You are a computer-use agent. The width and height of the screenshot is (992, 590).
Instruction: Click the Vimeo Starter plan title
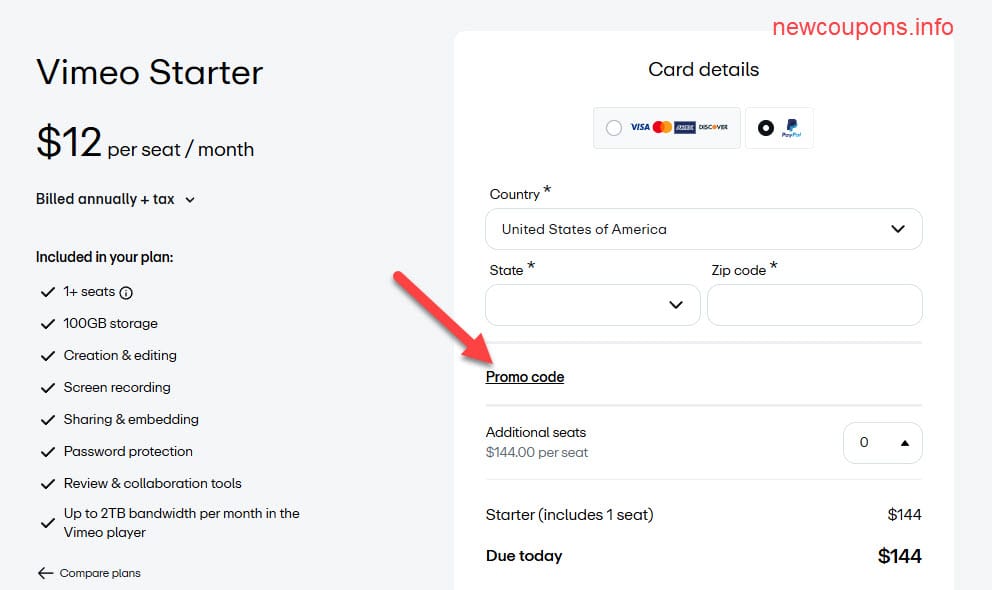pyautogui.click(x=150, y=72)
